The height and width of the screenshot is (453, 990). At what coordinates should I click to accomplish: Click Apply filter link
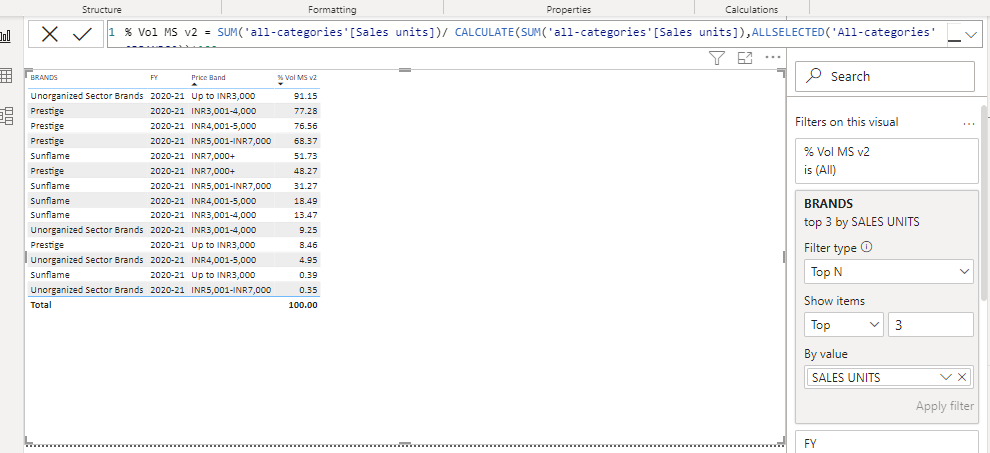coord(945,406)
